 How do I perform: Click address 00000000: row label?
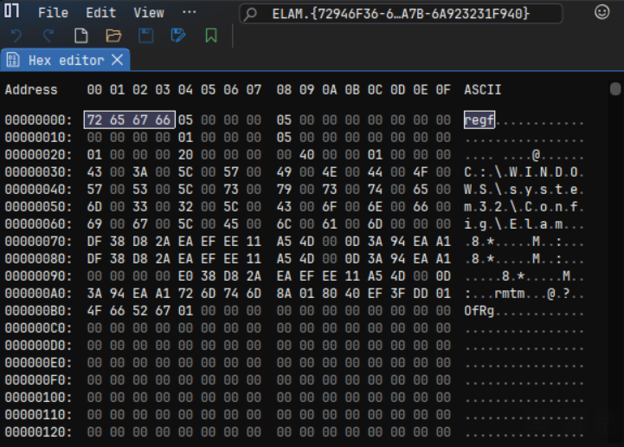coord(38,120)
